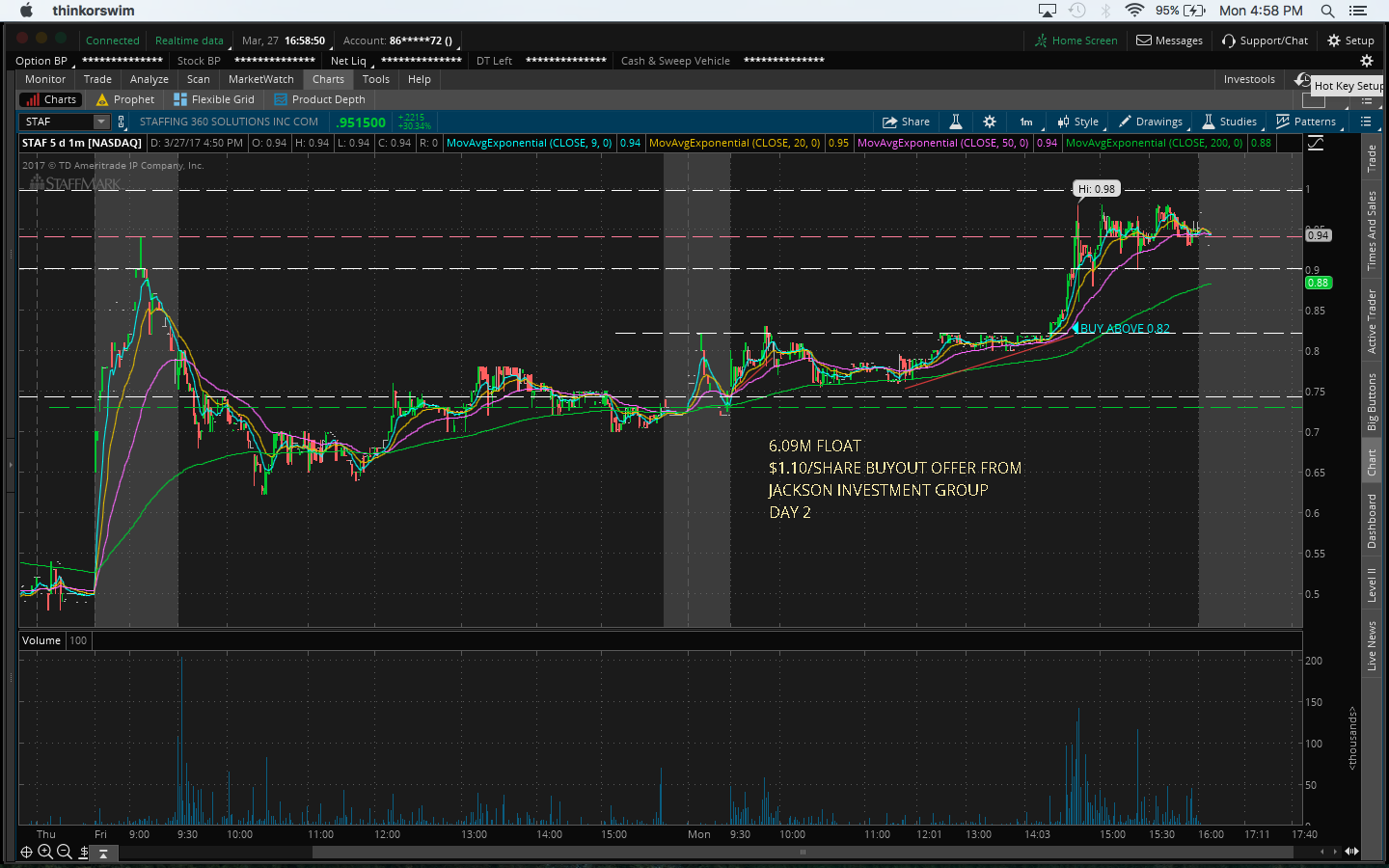Image resolution: width=1389 pixels, height=868 pixels.
Task: Toggle the Level II side panel
Action: point(1372,584)
